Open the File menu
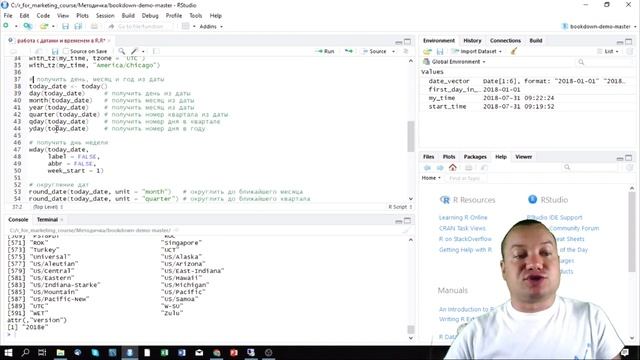640x360 pixels. [8, 16]
